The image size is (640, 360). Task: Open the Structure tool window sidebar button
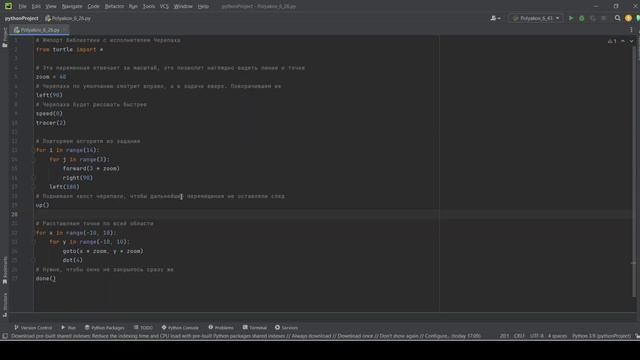(x=4, y=304)
